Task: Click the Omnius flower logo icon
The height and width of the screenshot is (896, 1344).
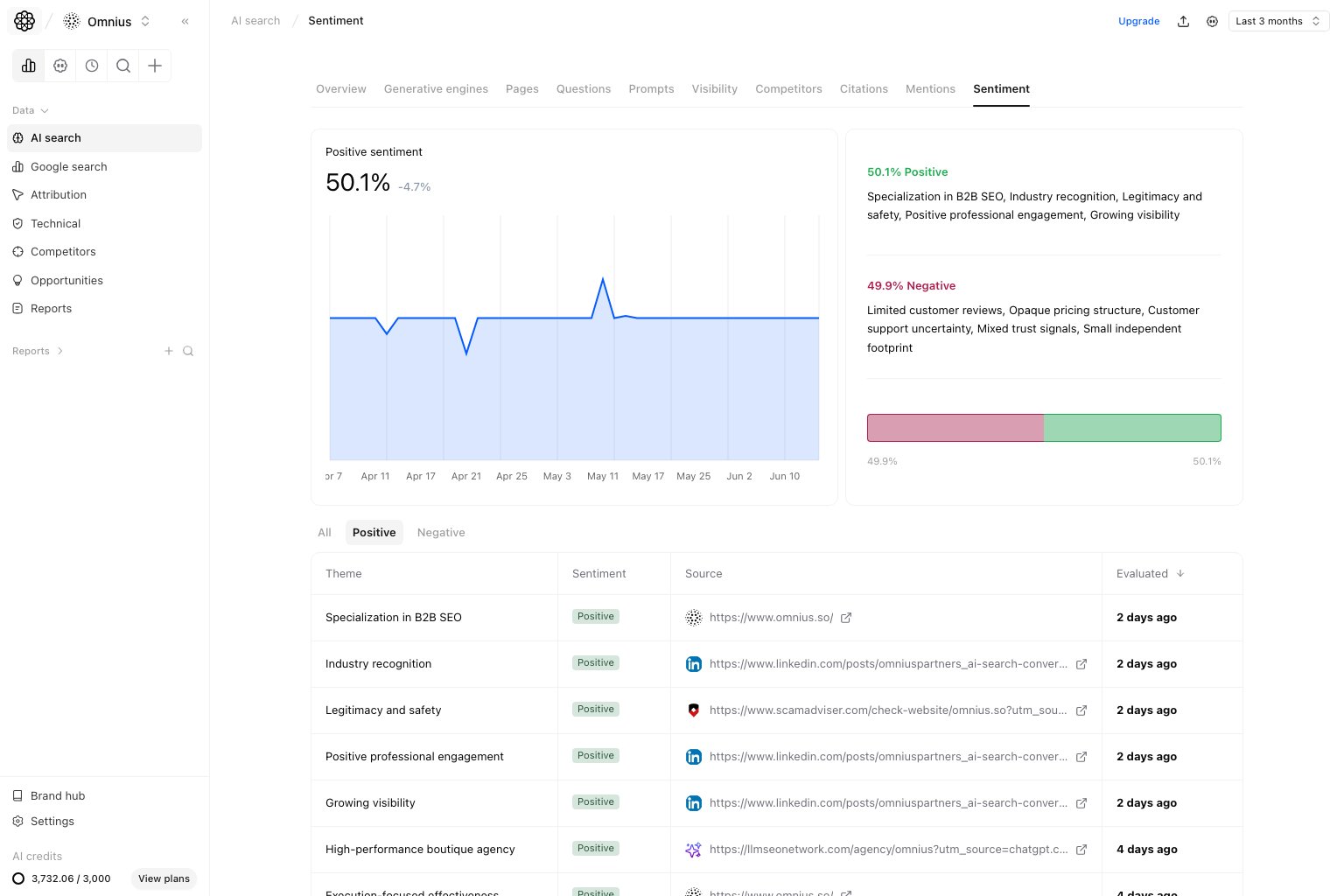Action: [24, 21]
